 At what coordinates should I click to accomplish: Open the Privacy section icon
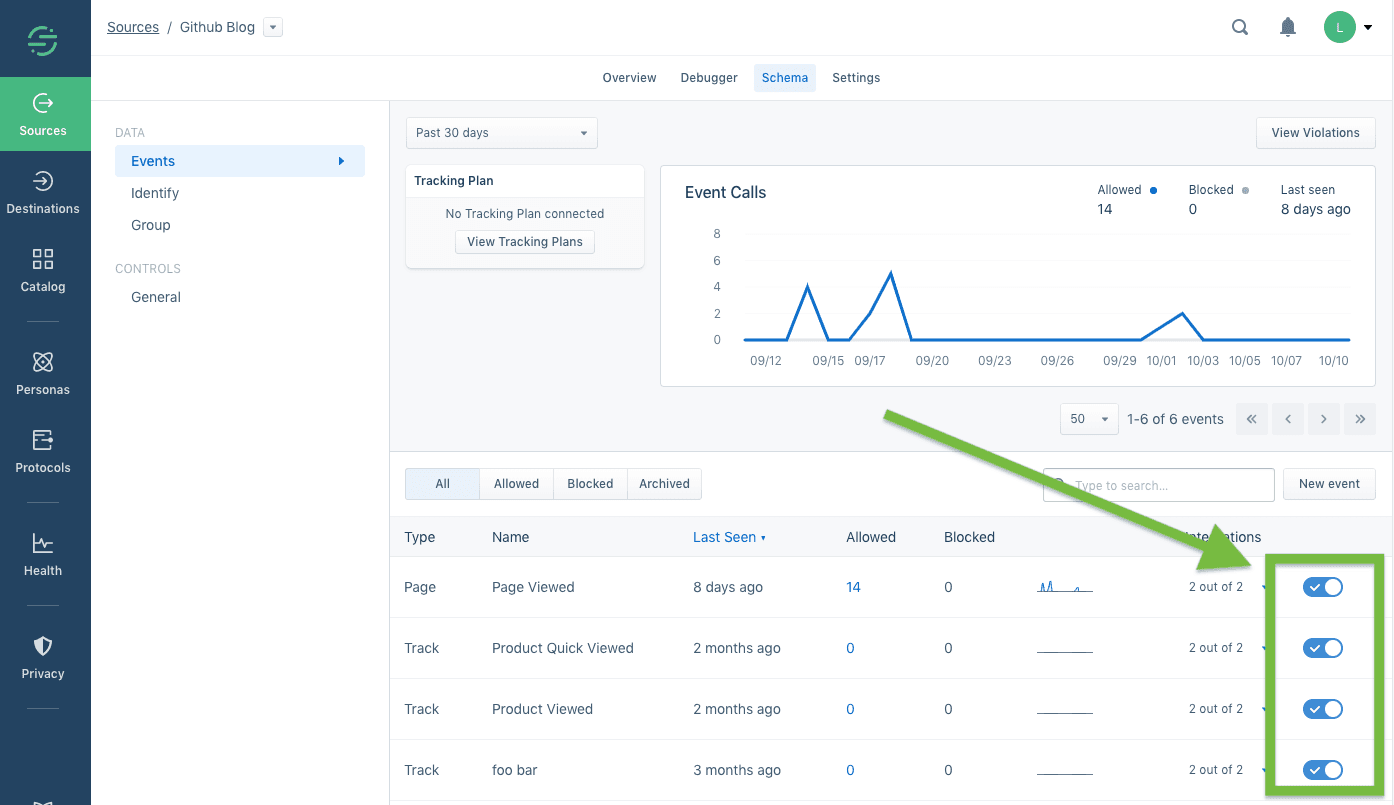click(x=42, y=655)
